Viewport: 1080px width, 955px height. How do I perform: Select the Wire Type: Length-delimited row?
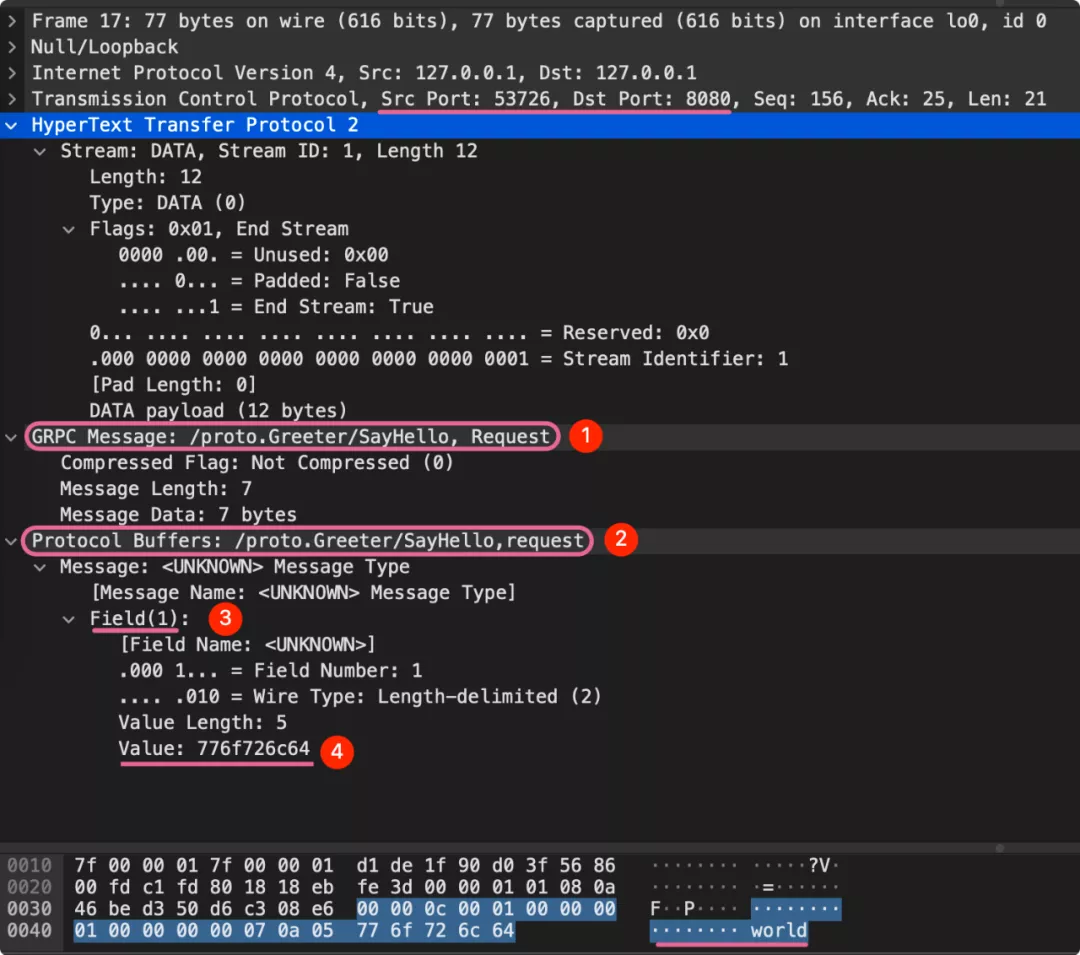pos(360,697)
